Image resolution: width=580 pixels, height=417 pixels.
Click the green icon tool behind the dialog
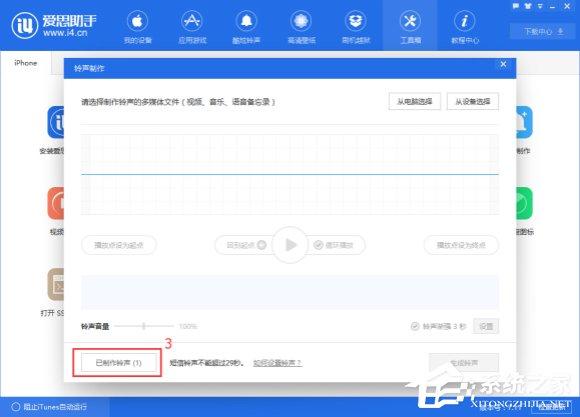[524, 204]
